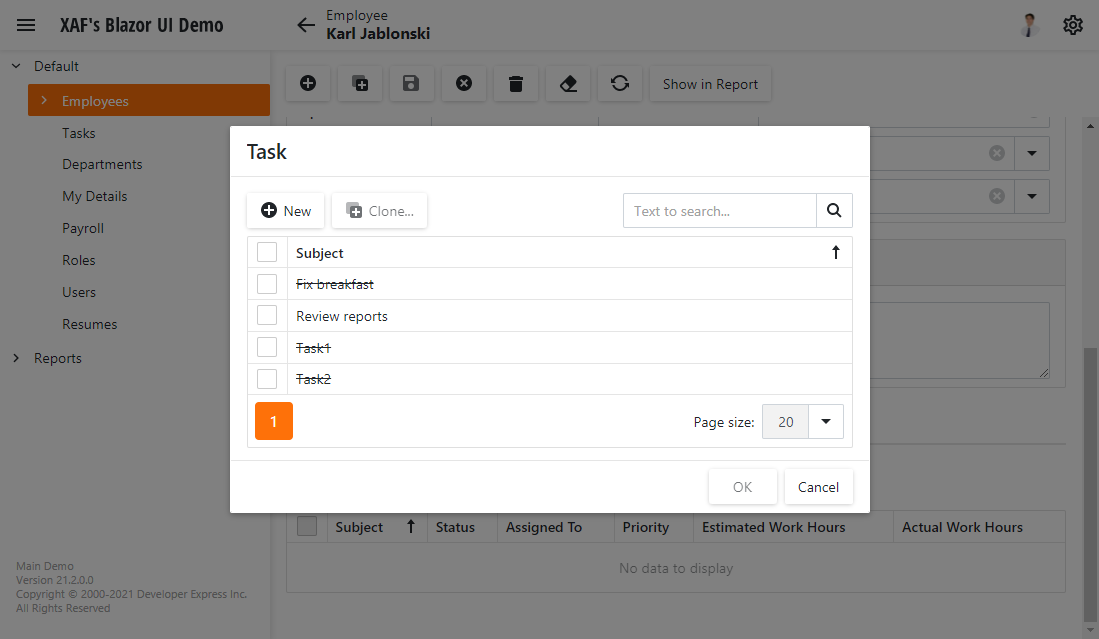Image resolution: width=1099 pixels, height=639 pixels.
Task: Click the Clone... button in Task dialog
Action: click(x=379, y=210)
